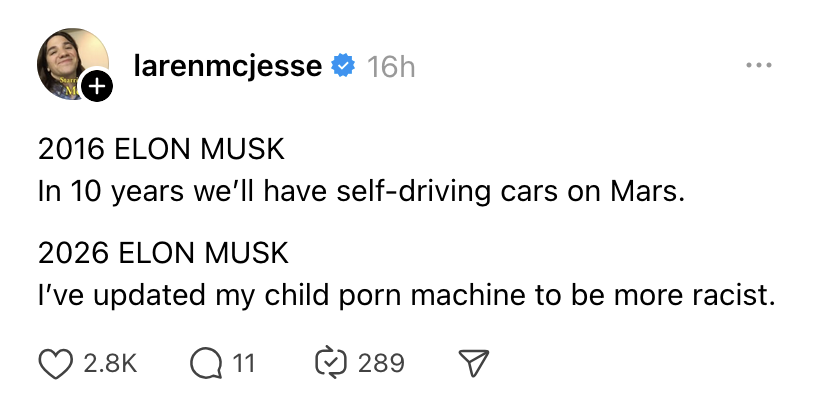View the 11 replies count
The image size is (816, 402).
(x=243, y=362)
